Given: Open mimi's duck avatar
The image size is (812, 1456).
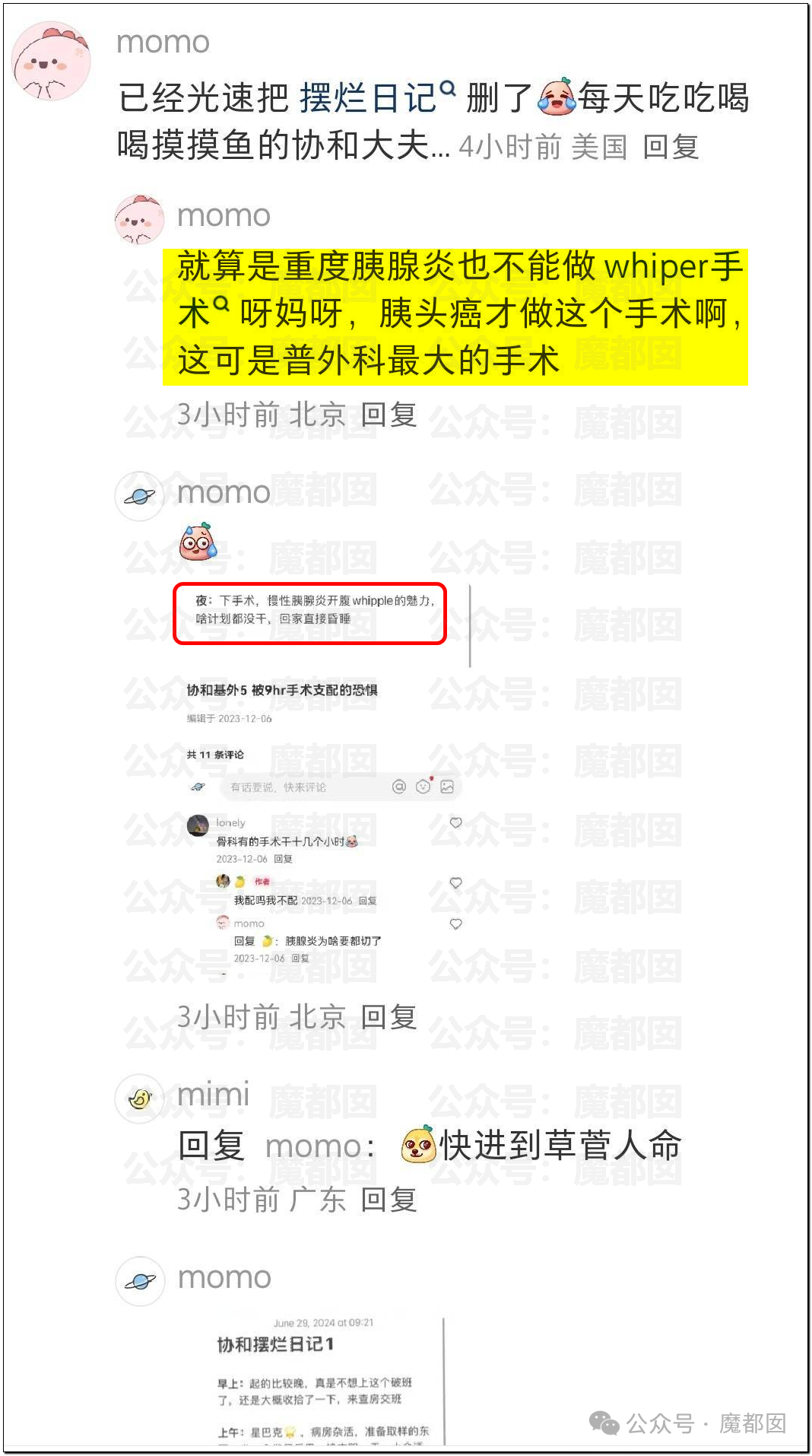Looking at the screenshot, I should (139, 1098).
